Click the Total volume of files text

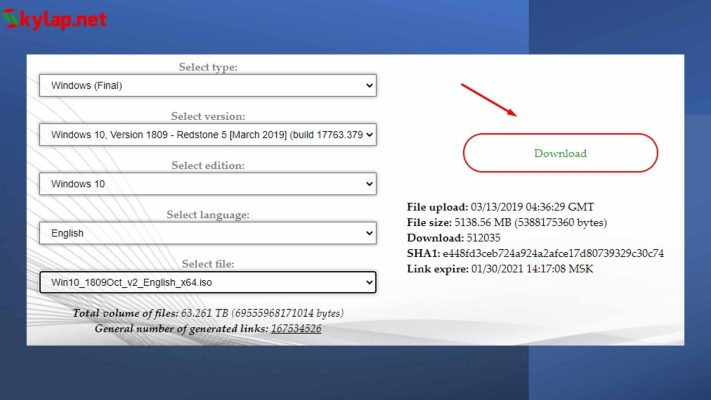tap(208, 313)
